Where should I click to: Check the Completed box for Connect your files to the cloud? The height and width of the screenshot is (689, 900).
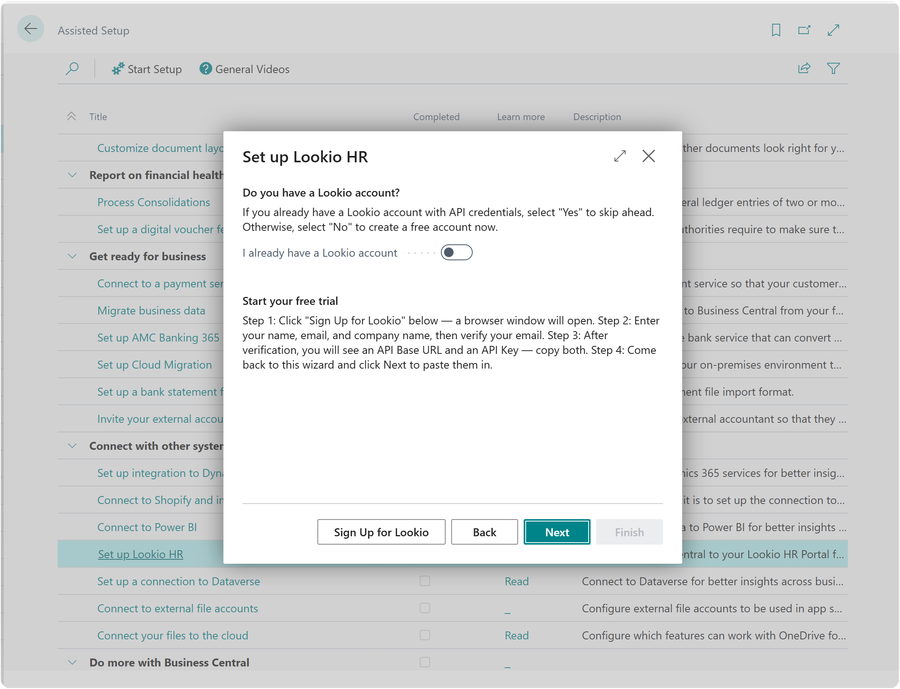pyautogui.click(x=424, y=635)
